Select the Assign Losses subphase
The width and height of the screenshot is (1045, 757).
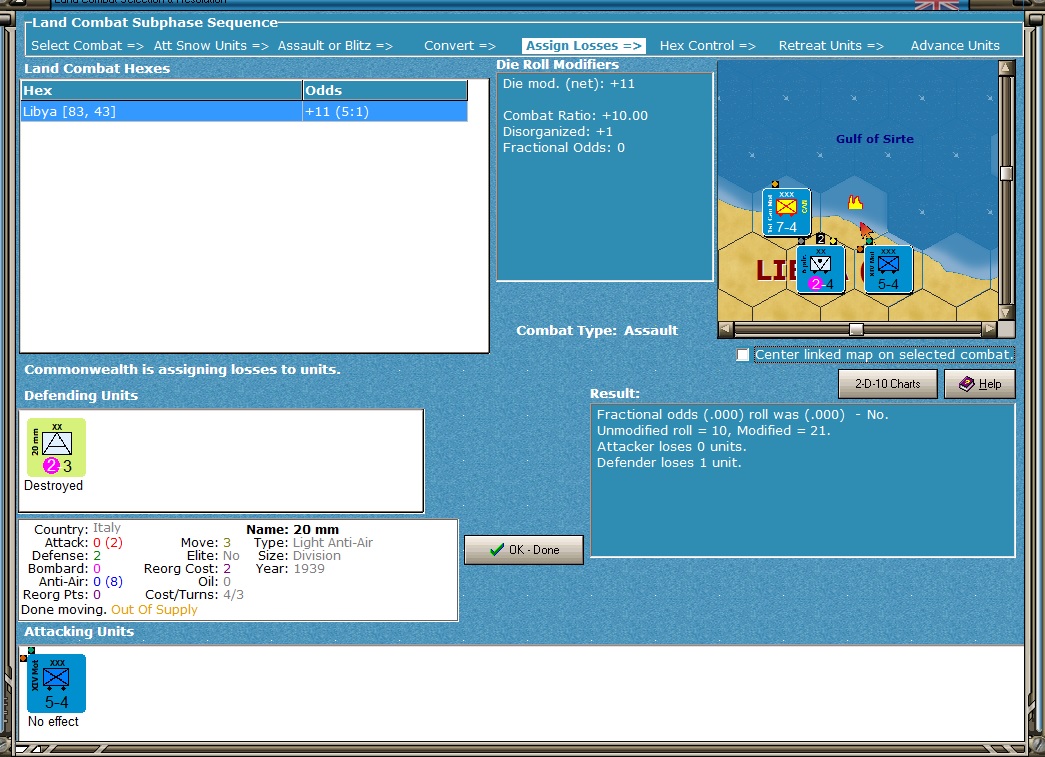tap(584, 45)
